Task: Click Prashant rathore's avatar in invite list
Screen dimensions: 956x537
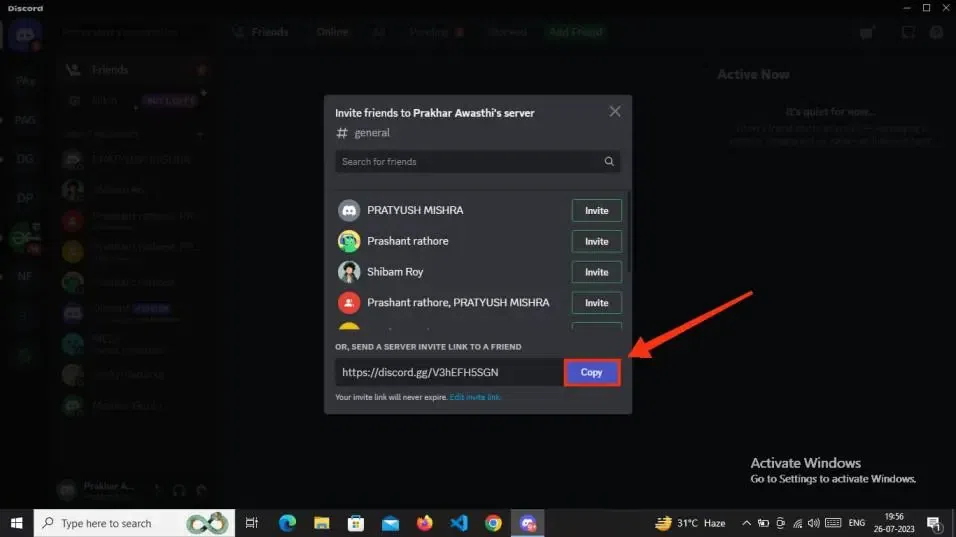Action: point(349,241)
